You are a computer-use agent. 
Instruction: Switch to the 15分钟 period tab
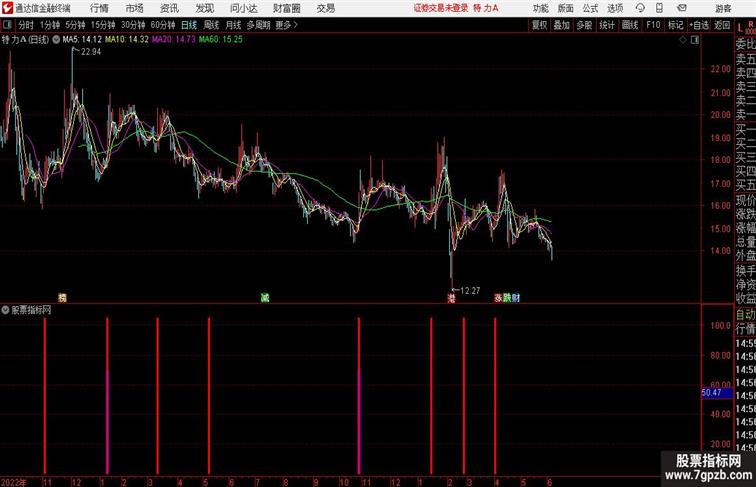(x=103, y=25)
